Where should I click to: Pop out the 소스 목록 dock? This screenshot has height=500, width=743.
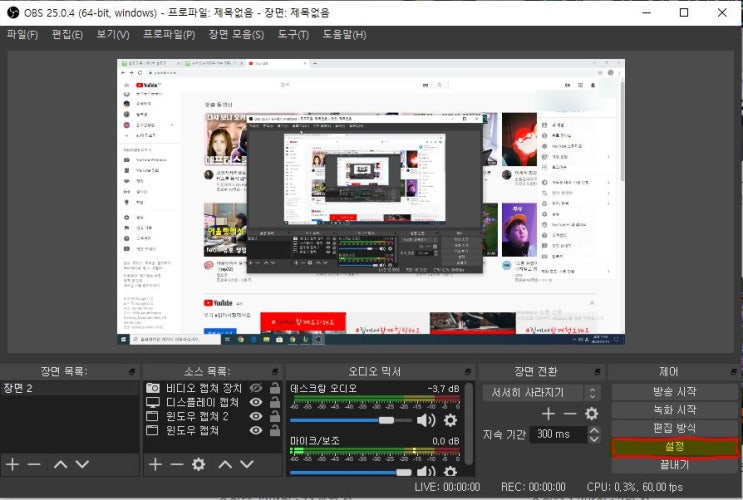(x=275, y=372)
